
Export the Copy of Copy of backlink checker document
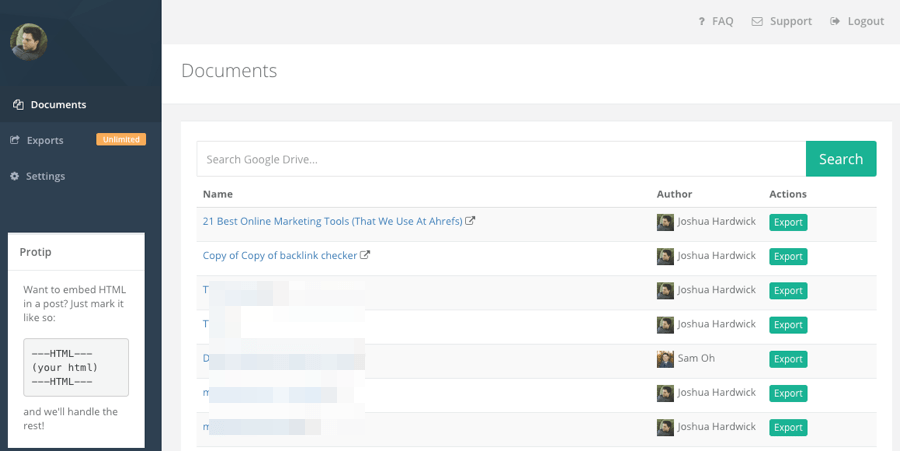(788, 256)
